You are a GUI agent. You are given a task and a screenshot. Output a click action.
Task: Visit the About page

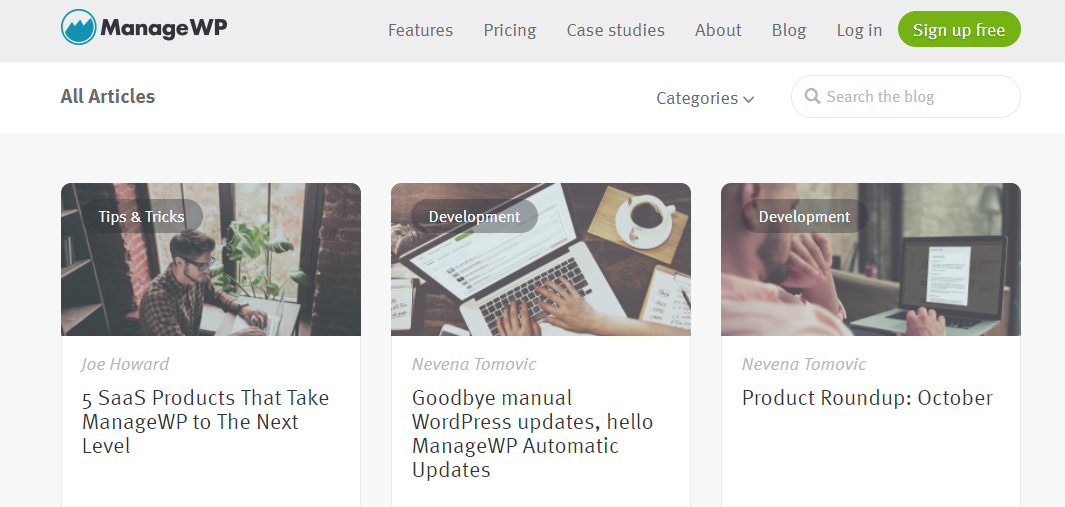(718, 30)
